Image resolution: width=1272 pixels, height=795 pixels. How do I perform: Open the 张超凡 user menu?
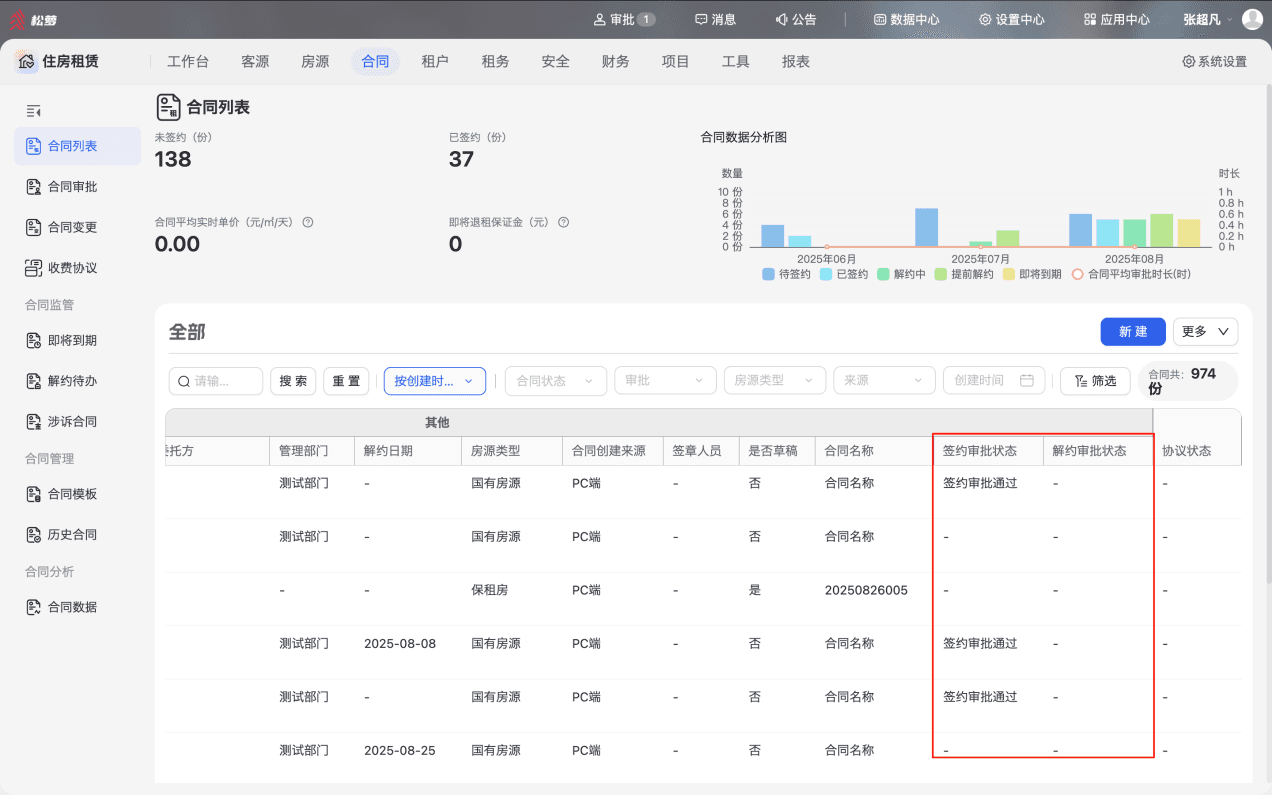pos(1207,19)
